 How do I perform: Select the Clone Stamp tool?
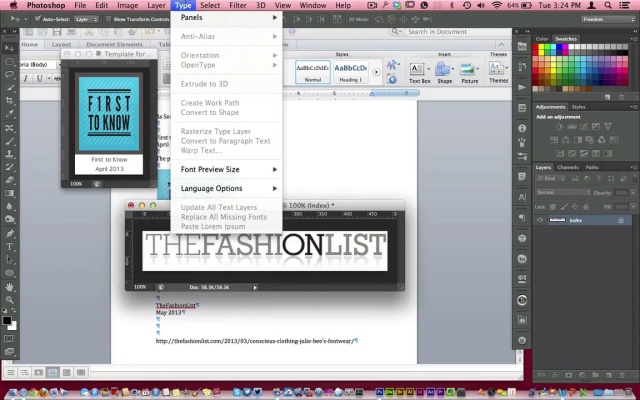click(x=9, y=154)
